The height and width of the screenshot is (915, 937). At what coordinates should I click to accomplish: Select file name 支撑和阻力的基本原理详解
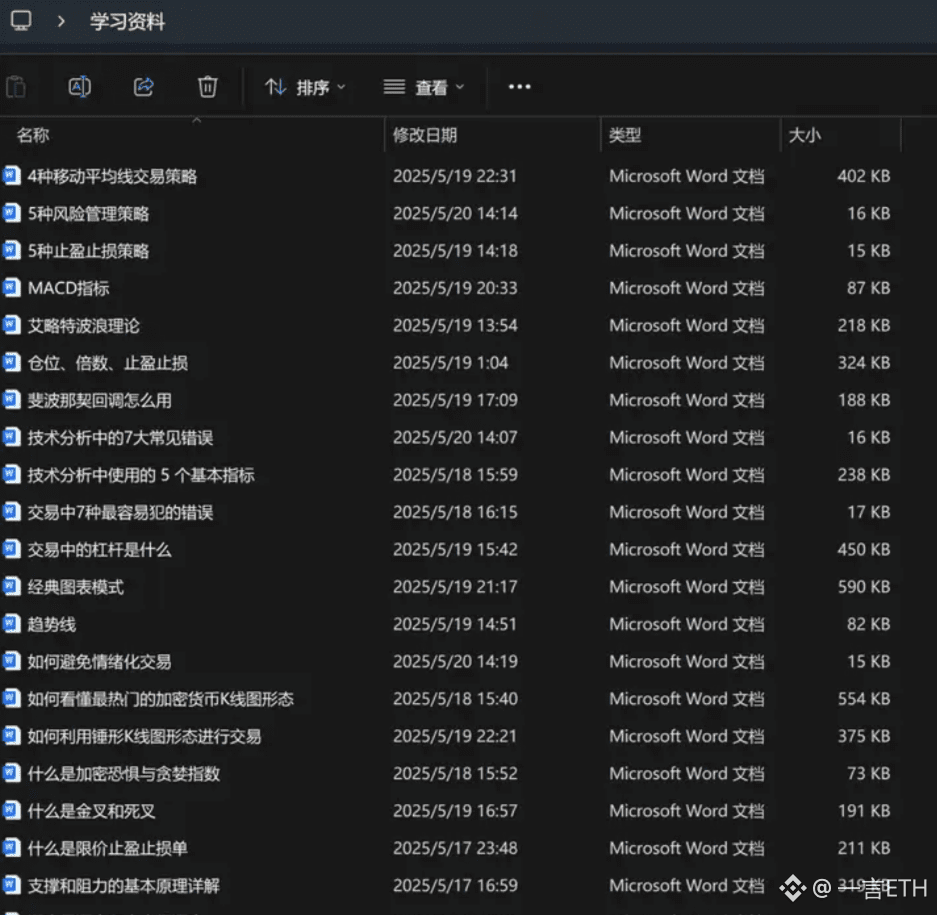point(124,886)
